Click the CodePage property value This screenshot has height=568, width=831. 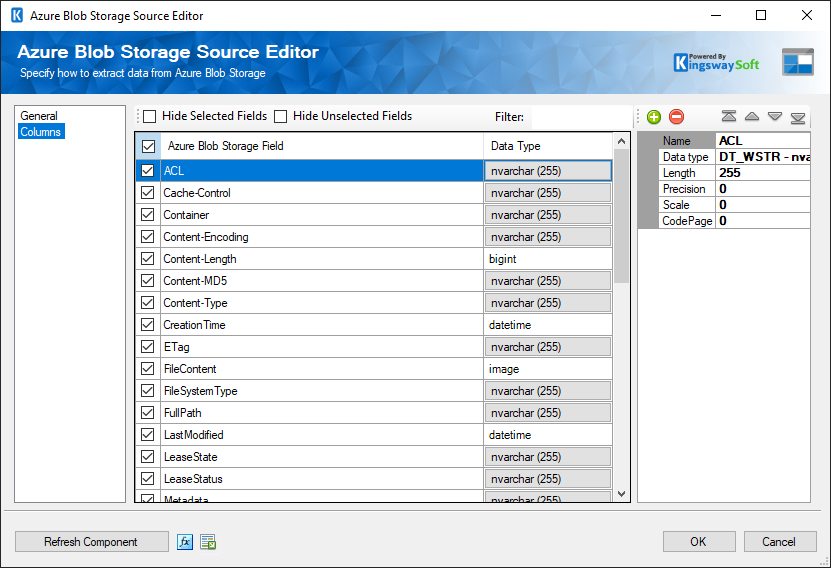point(763,220)
